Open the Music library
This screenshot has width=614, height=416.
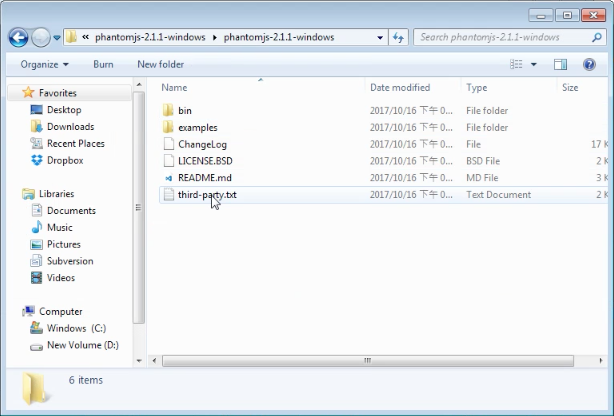60,227
